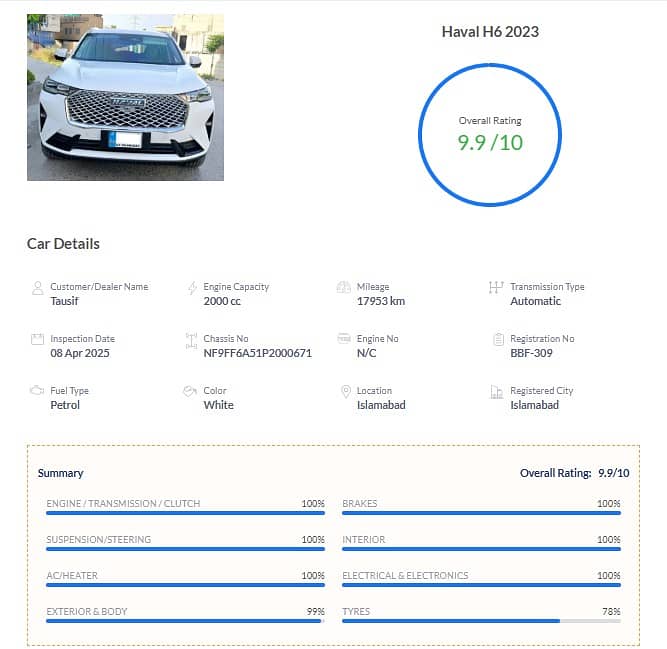Select the fuel type value Petrol
This screenshot has height=649, width=667.
pos(65,405)
